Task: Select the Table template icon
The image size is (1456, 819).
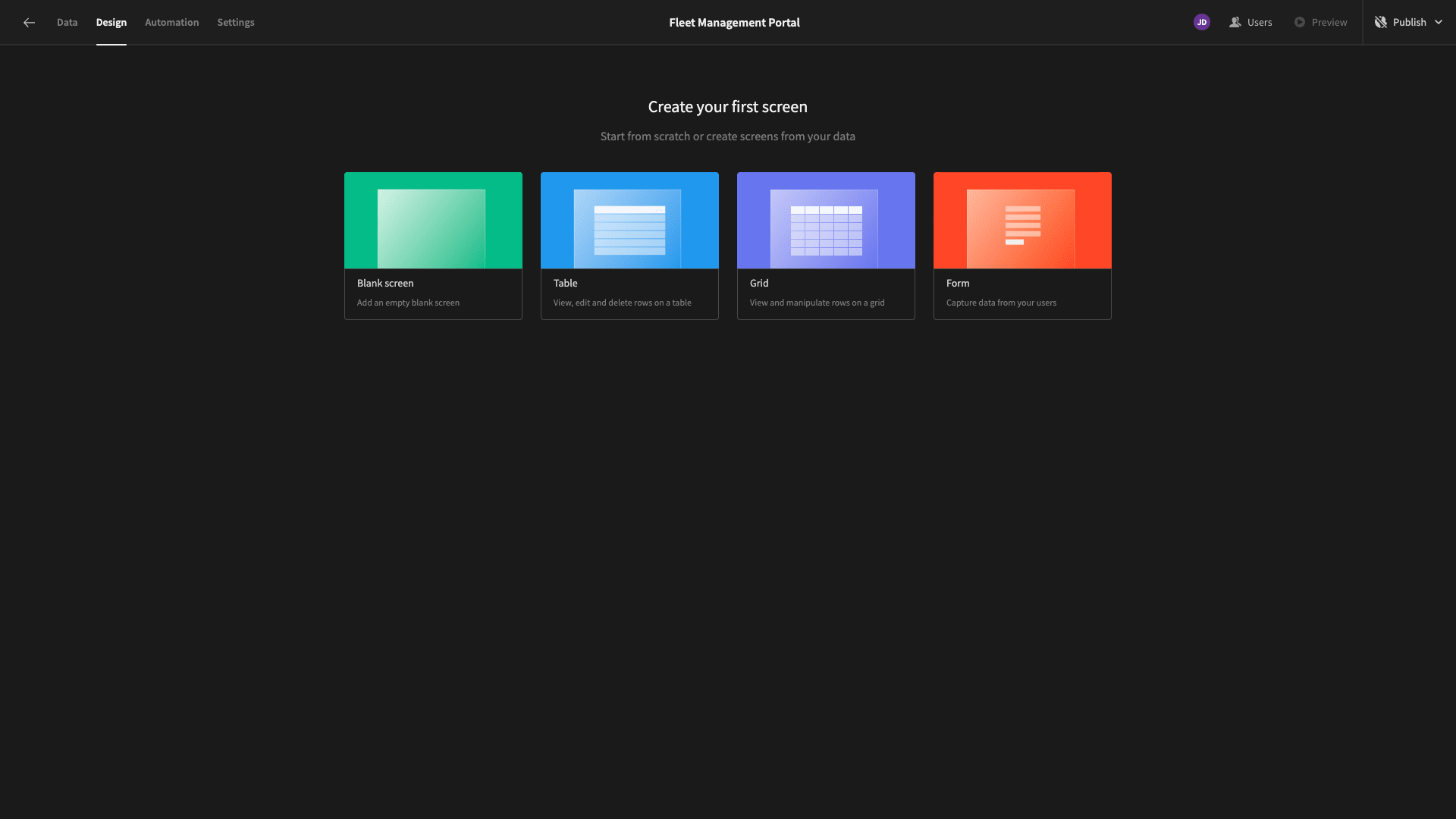Action: tap(629, 220)
